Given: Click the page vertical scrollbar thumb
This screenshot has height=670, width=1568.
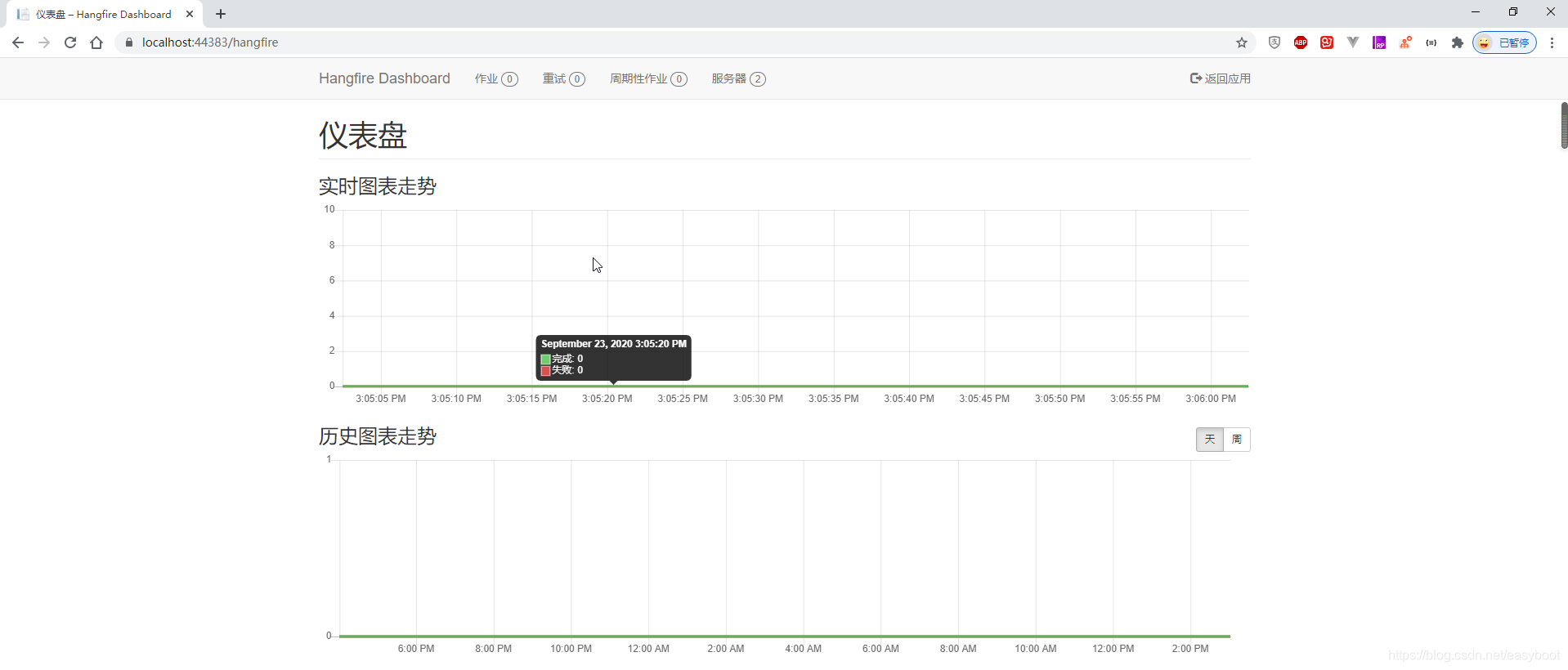Looking at the screenshot, I should click(x=1564, y=126).
